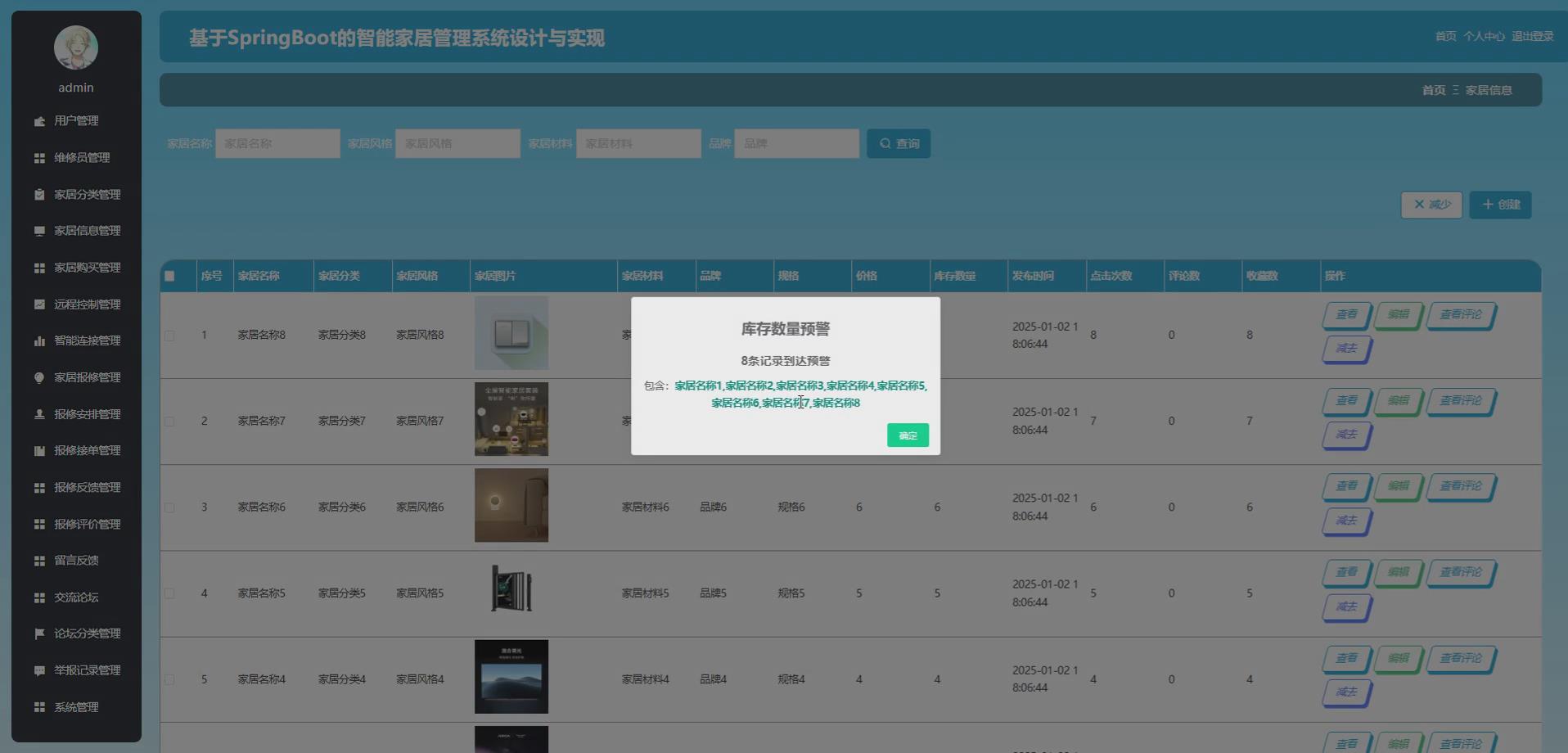Screen dimensions: 1568x753
Task: Open 系统管理 menu item
Action: pyautogui.click(x=76, y=707)
